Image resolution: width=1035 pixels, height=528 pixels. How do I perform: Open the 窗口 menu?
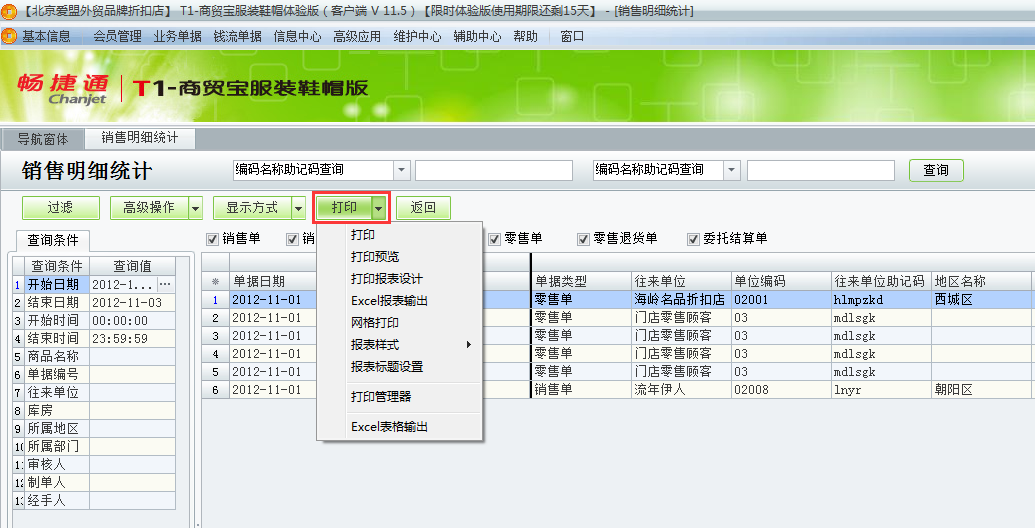(572, 36)
